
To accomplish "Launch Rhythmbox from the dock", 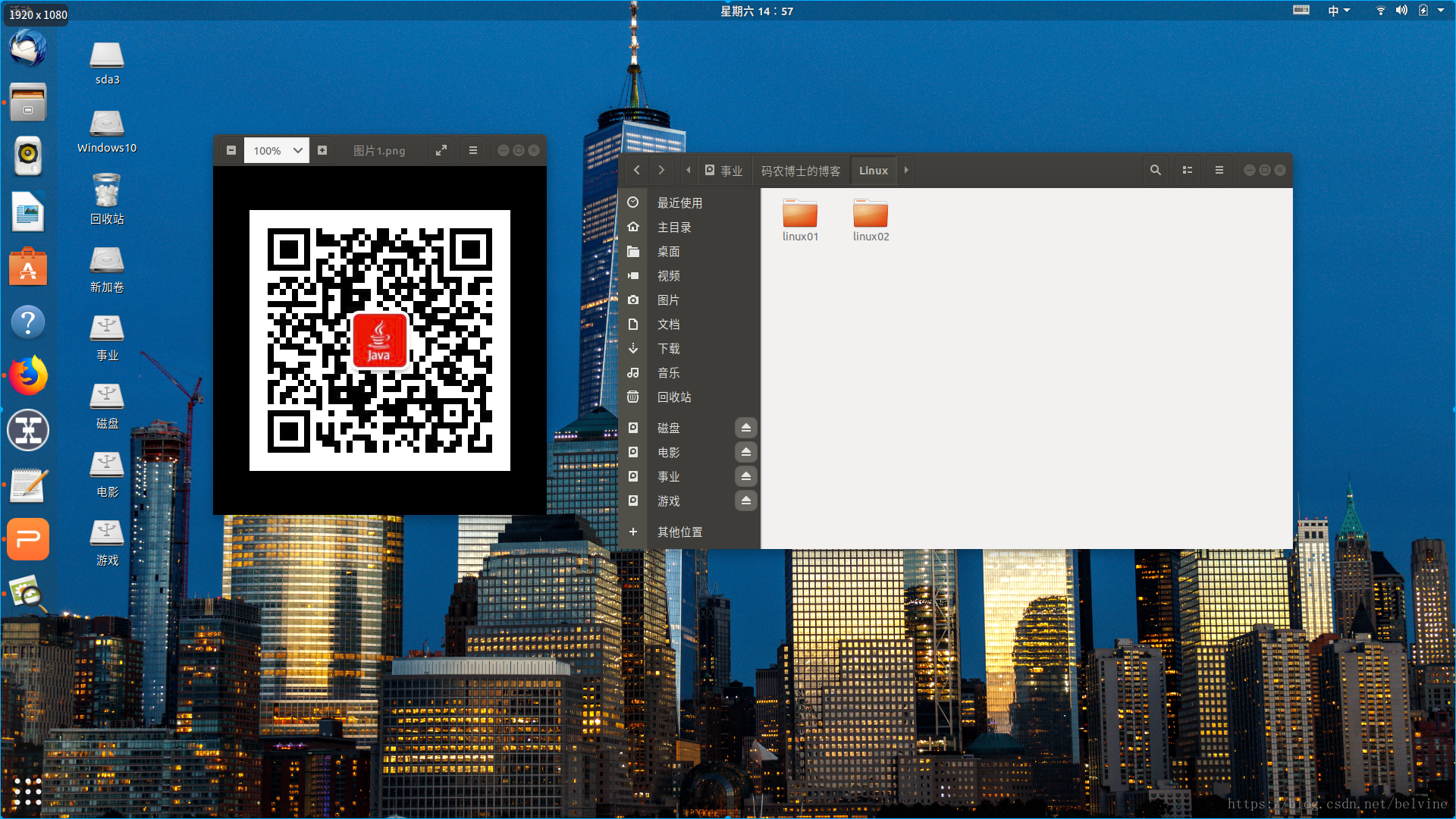I will click(x=28, y=156).
